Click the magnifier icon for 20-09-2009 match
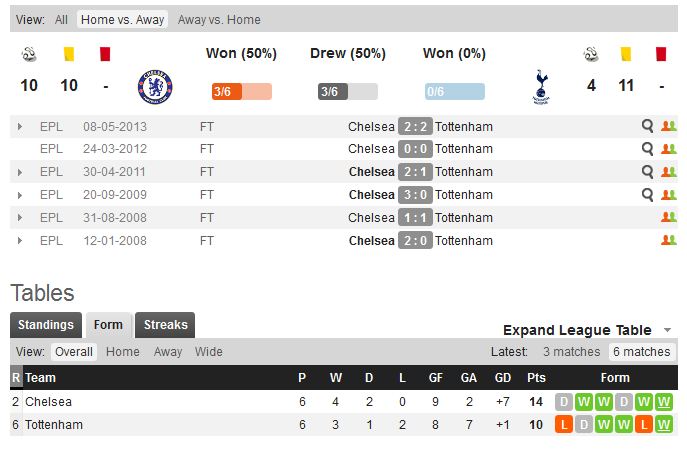Image resolution: width=687 pixels, height=457 pixels. tap(648, 195)
